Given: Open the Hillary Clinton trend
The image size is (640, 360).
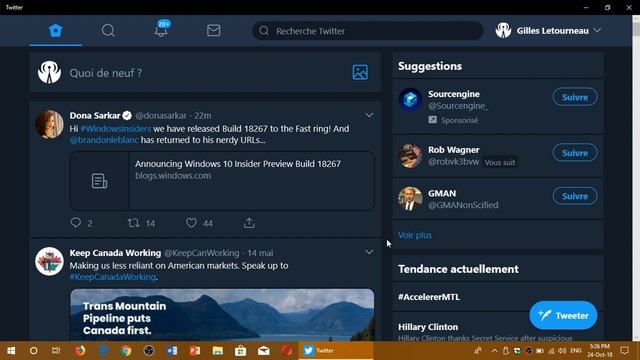Looking at the screenshot, I should pos(428,327).
